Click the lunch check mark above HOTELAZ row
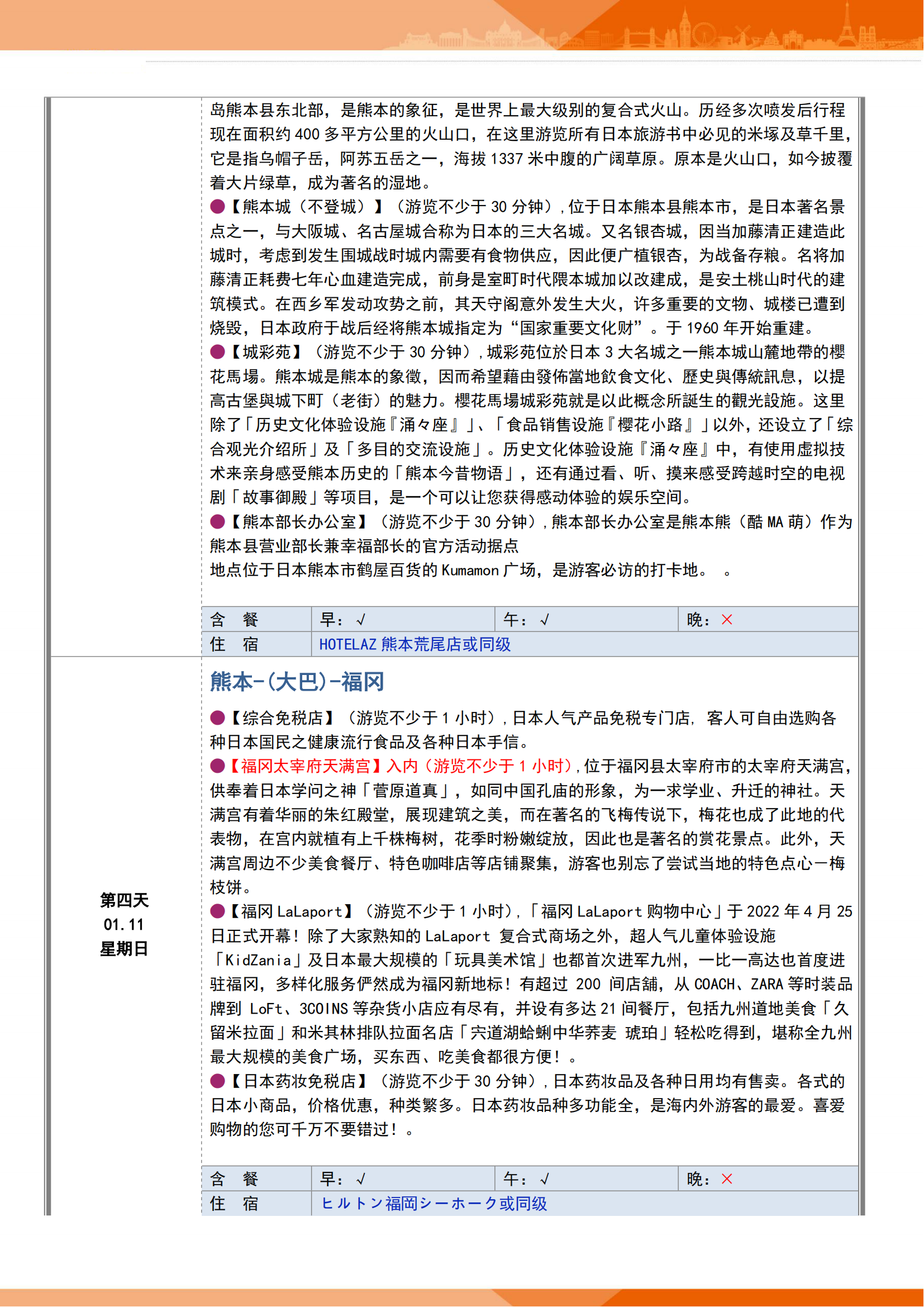The width and height of the screenshot is (924, 1307). point(545,620)
